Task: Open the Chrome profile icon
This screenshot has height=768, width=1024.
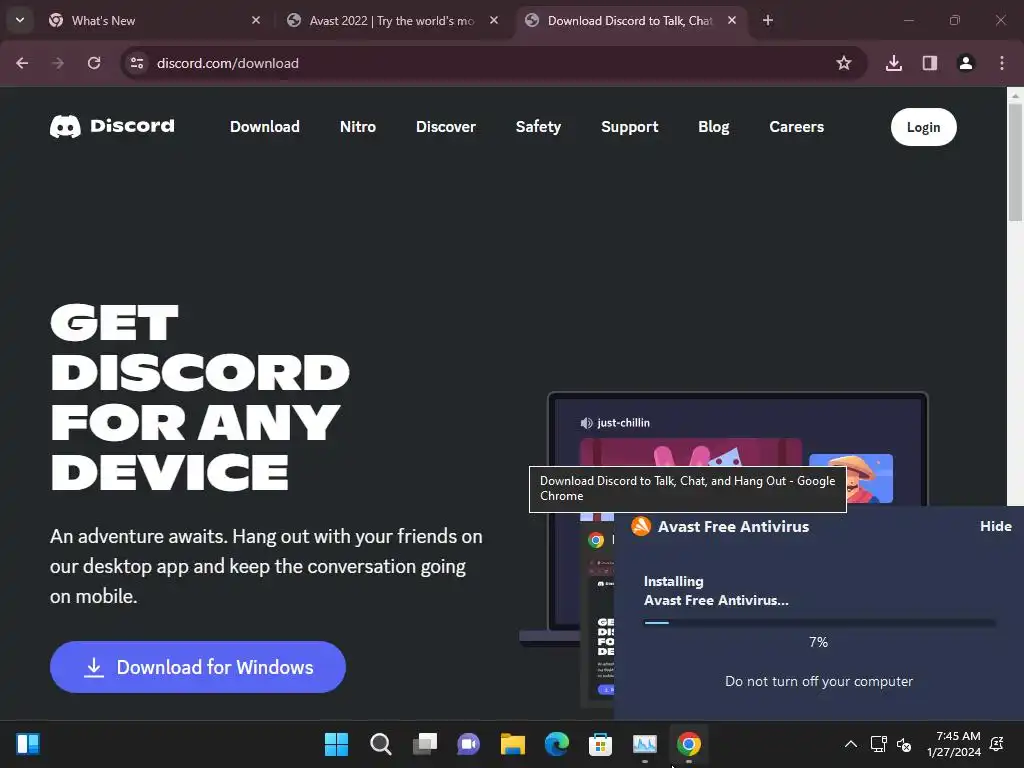Action: click(x=966, y=63)
